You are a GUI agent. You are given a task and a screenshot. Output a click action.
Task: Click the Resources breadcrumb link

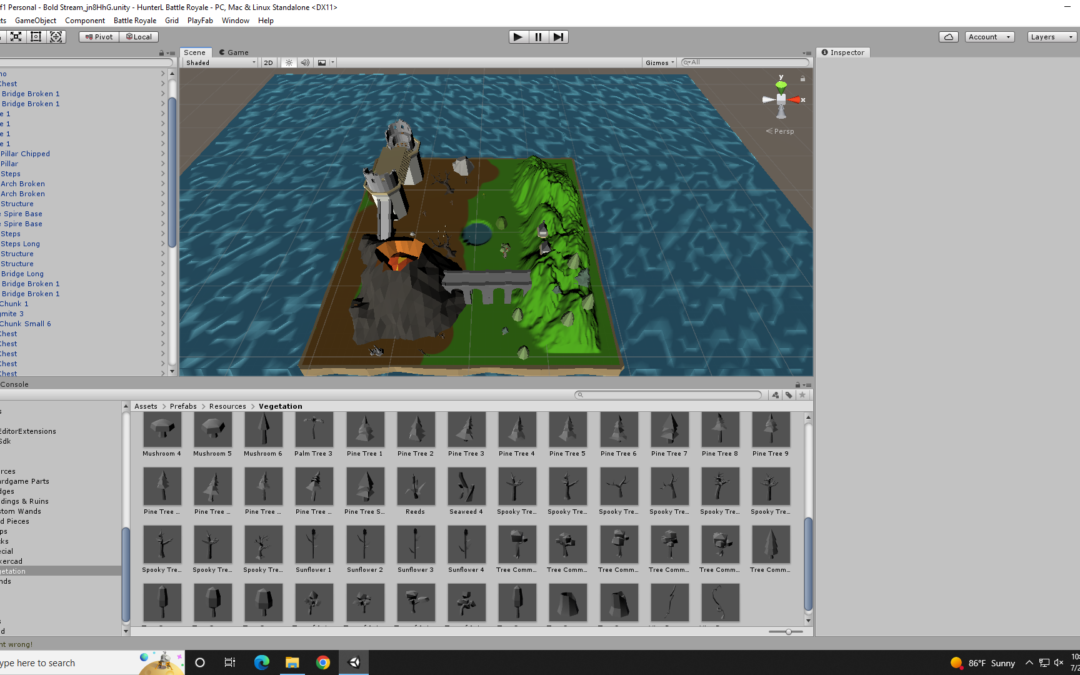[x=227, y=406]
